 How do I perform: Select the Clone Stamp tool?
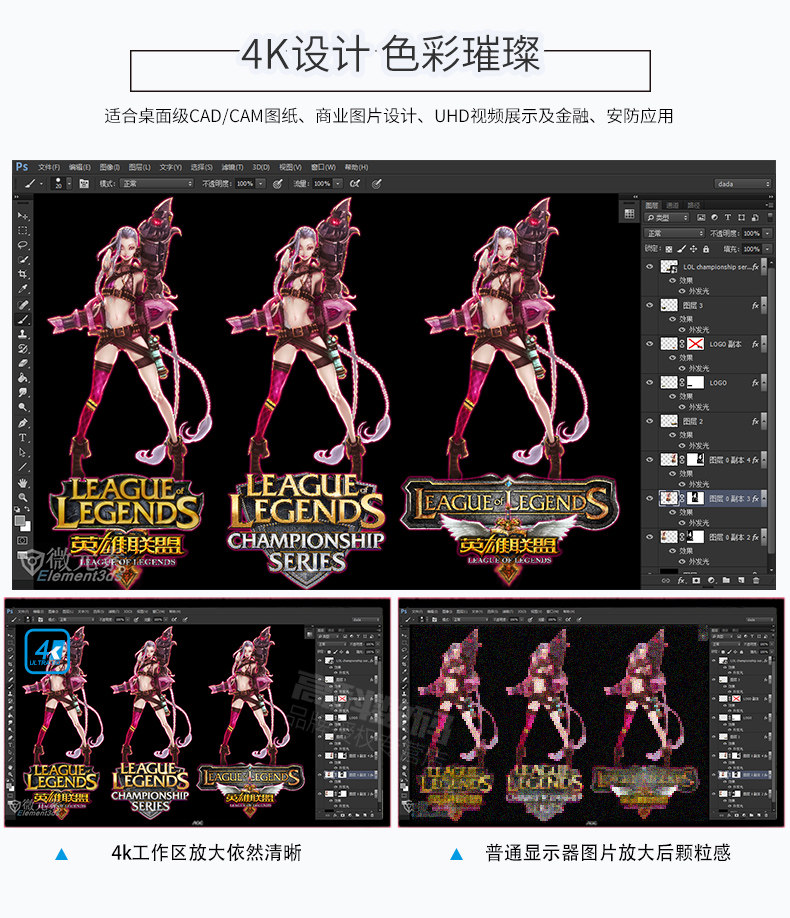(22, 334)
